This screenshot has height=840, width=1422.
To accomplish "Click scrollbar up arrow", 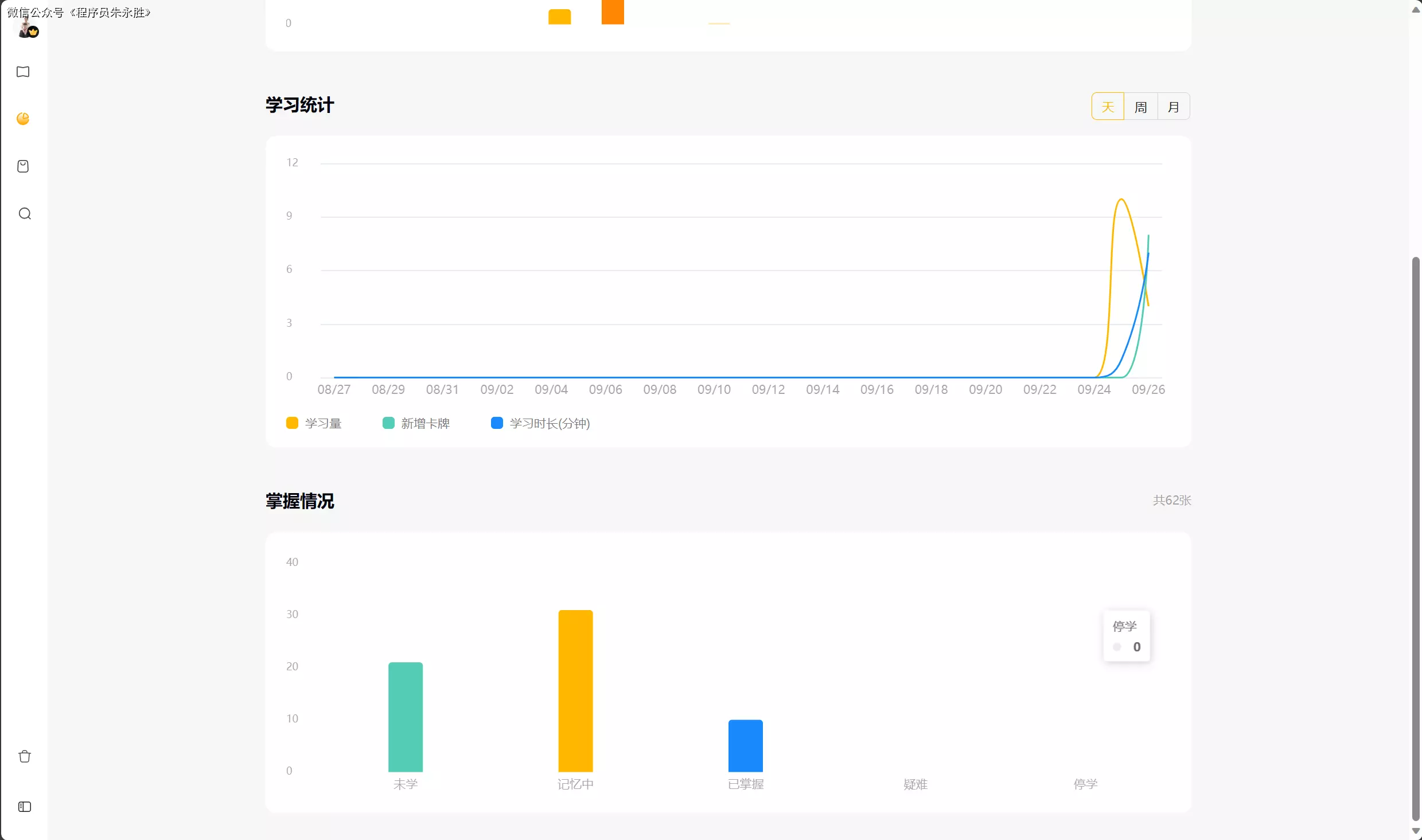I will [1416, 9].
